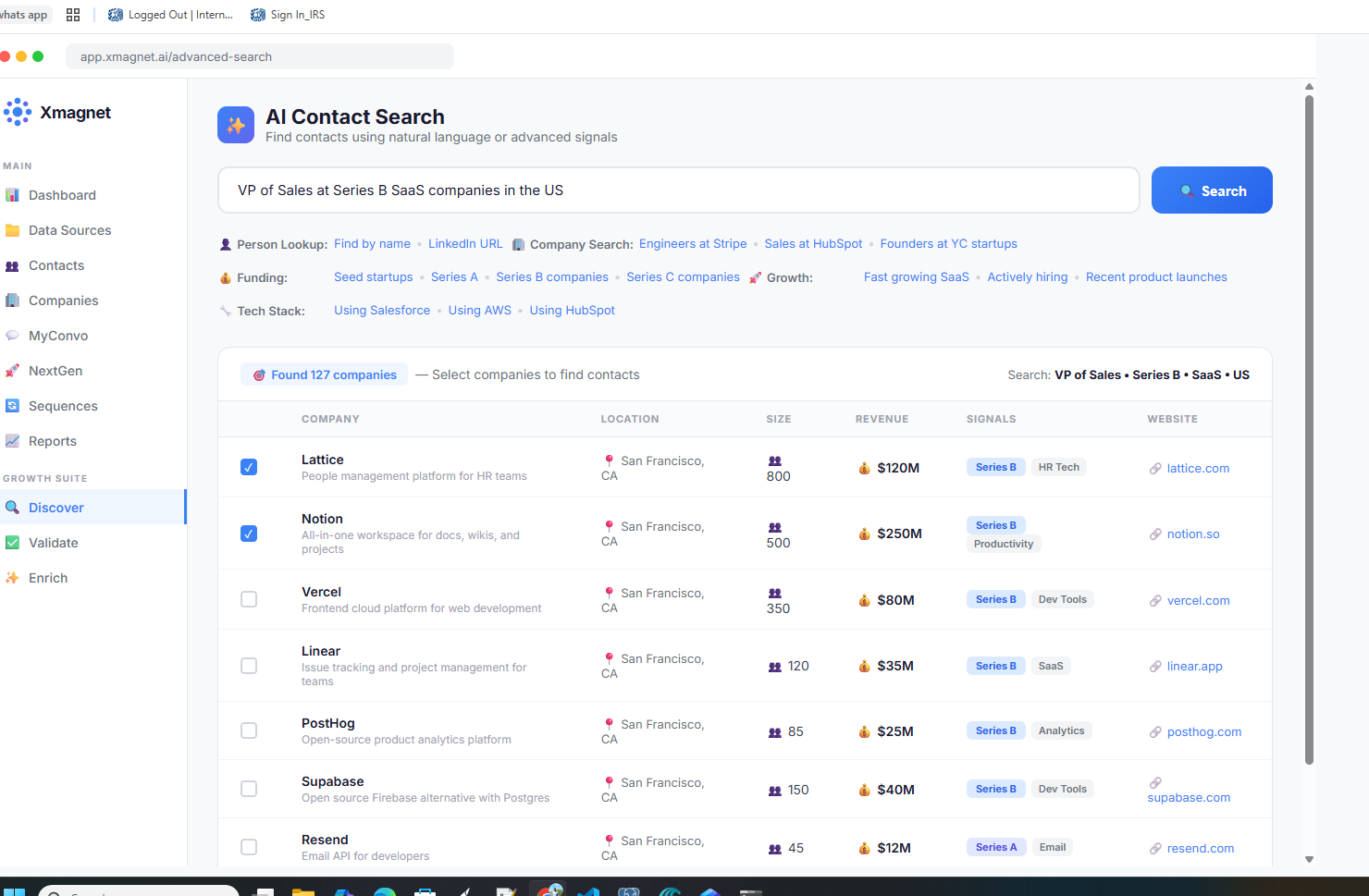This screenshot has width=1369, height=896.
Task: Click the money-bag icon next to Funding
Action: (225, 276)
